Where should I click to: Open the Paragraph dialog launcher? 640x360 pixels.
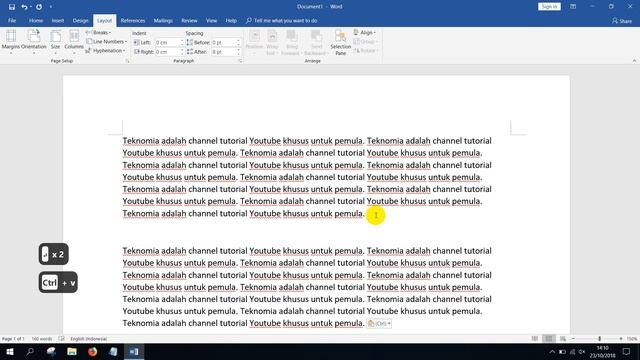(240, 61)
